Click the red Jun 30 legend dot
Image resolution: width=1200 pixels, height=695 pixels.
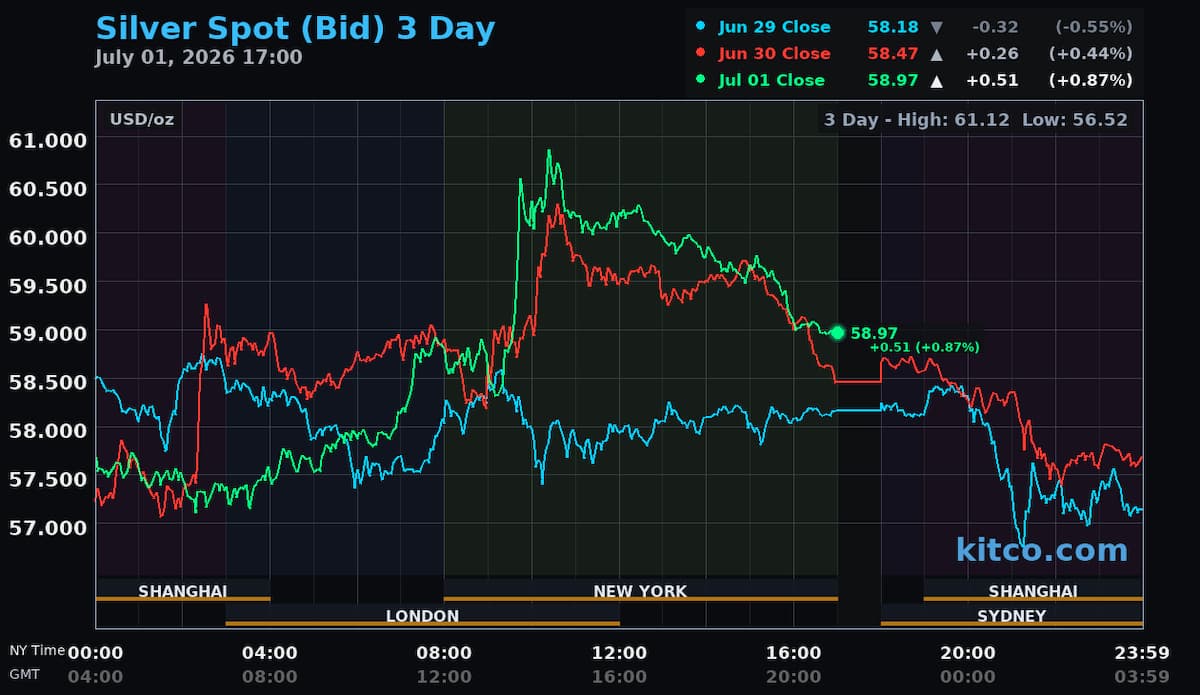click(x=700, y=53)
